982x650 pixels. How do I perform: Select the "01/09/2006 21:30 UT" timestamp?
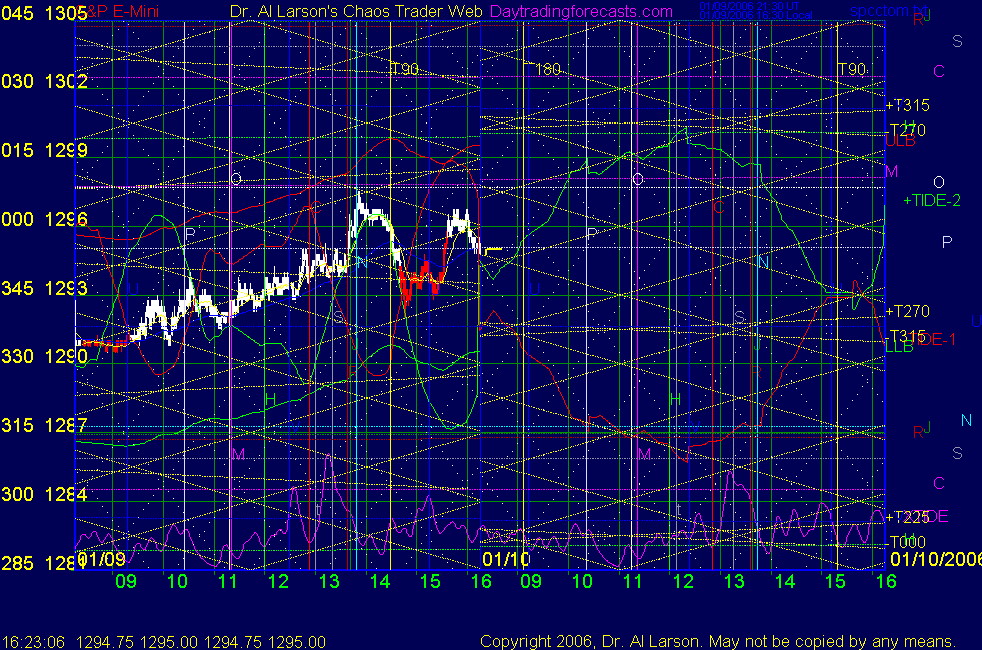(x=749, y=6)
